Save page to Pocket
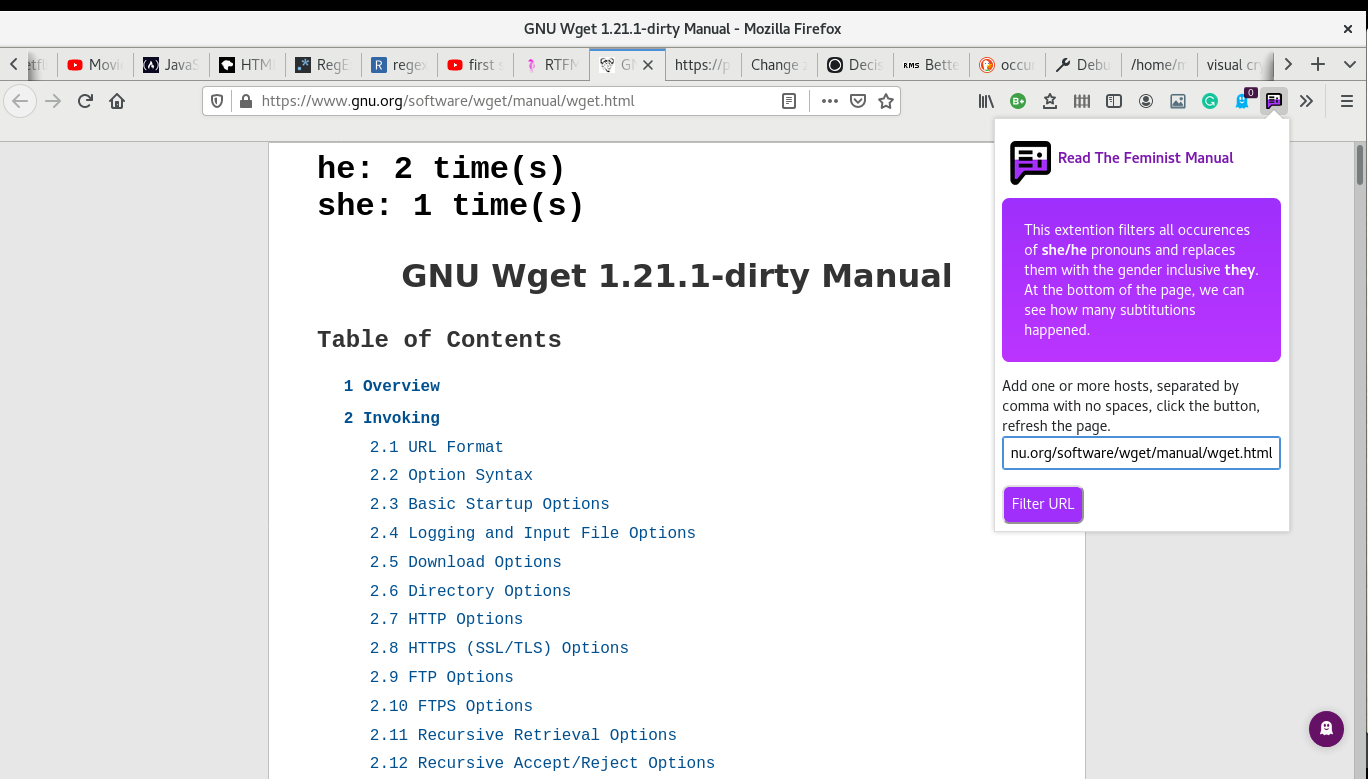The image size is (1368, 779). 858,101
